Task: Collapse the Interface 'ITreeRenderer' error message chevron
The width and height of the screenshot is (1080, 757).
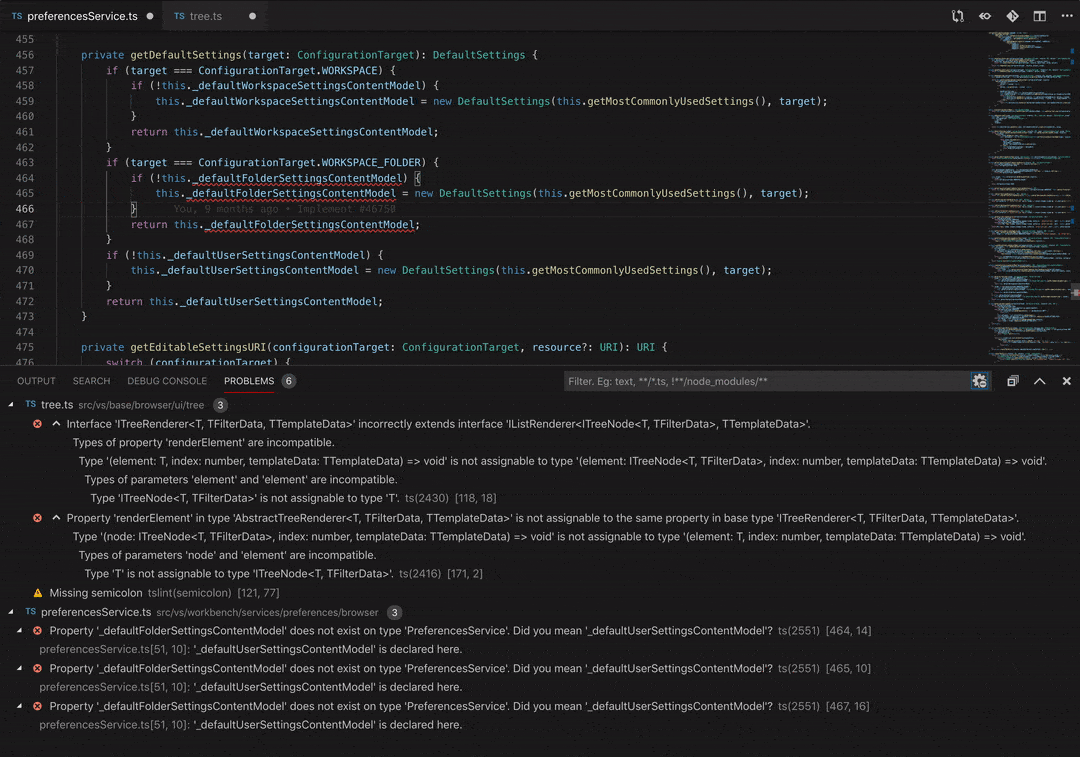Action: click(56, 424)
